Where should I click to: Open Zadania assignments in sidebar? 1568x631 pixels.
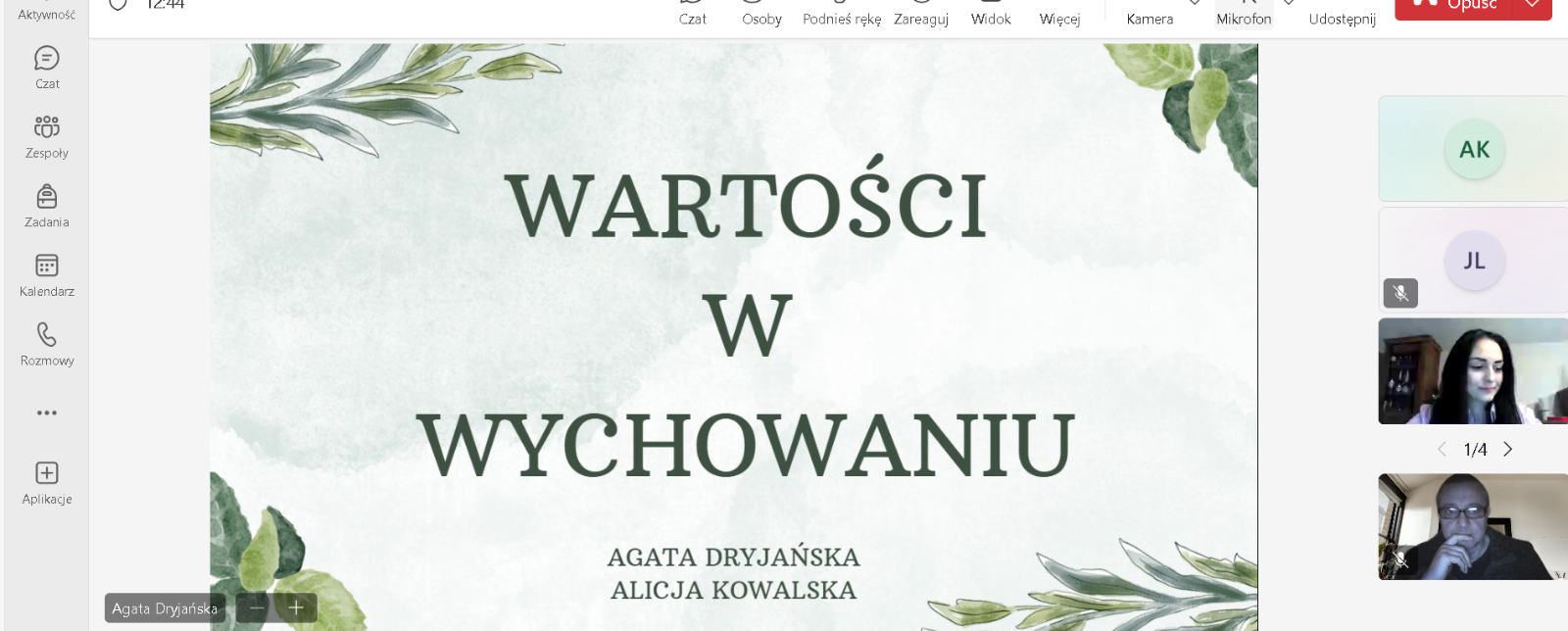[x=47, y=206]
